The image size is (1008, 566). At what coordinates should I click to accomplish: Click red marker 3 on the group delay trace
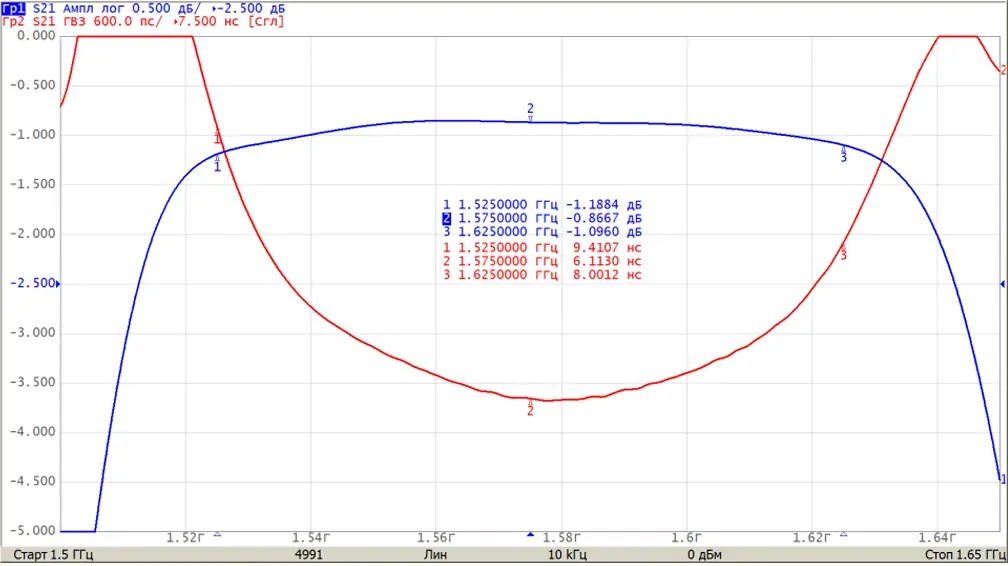[x=843, y=252]
